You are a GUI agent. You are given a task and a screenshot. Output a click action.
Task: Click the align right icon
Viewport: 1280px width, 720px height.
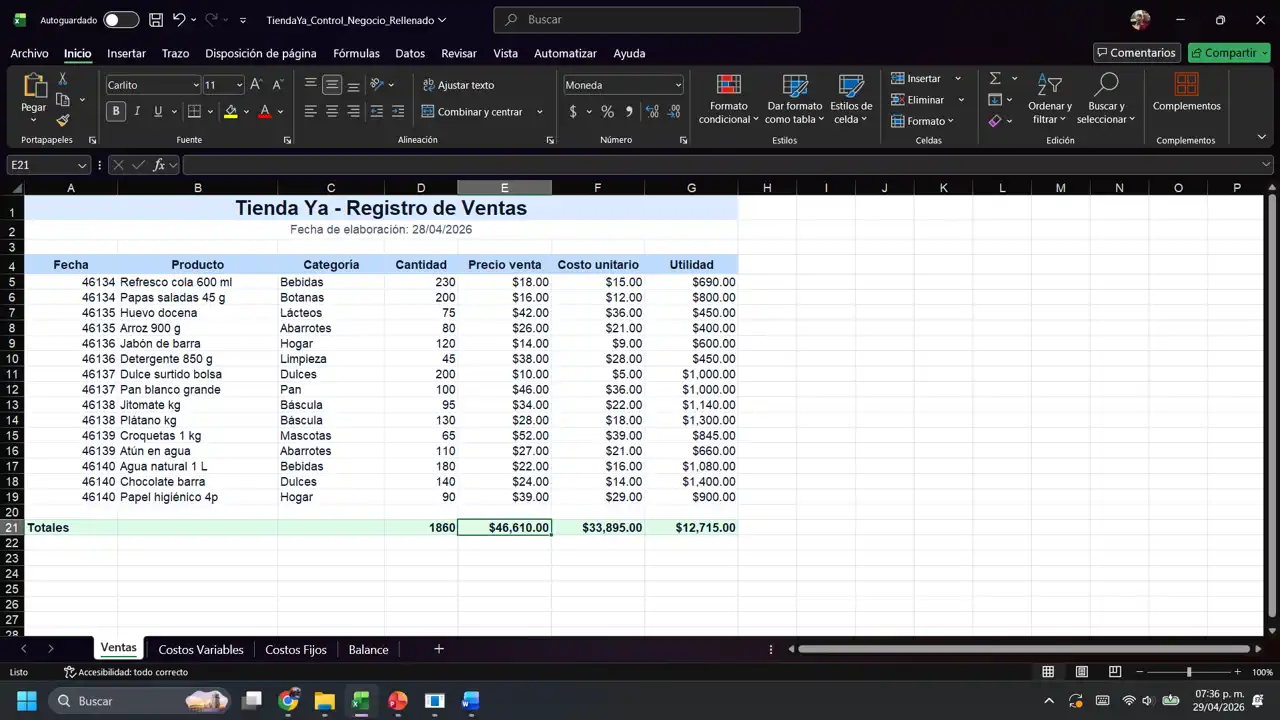(x=353, y=112)
